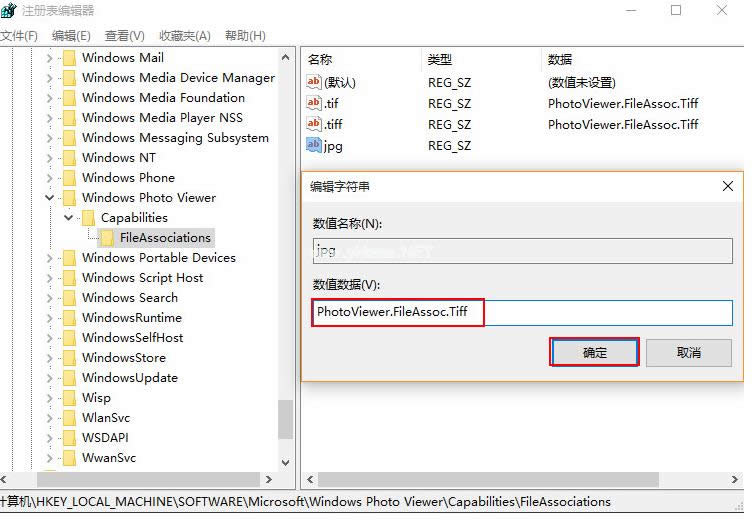Select the Windows Search tree item
This screenshot has height=522, width=752.
point(129,298)
